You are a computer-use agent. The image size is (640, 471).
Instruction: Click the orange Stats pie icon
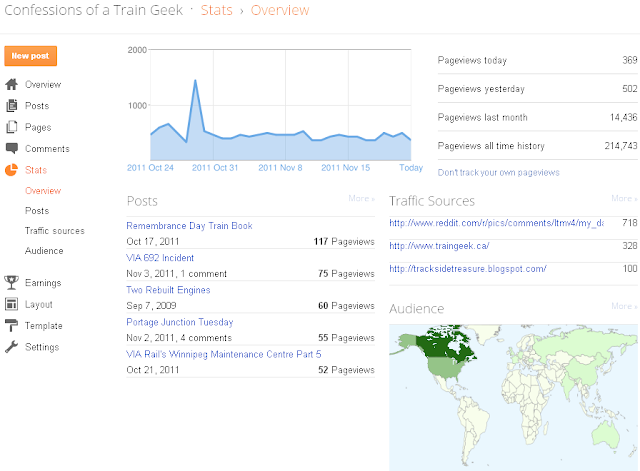pyautogui.click(x=12, y=170)
